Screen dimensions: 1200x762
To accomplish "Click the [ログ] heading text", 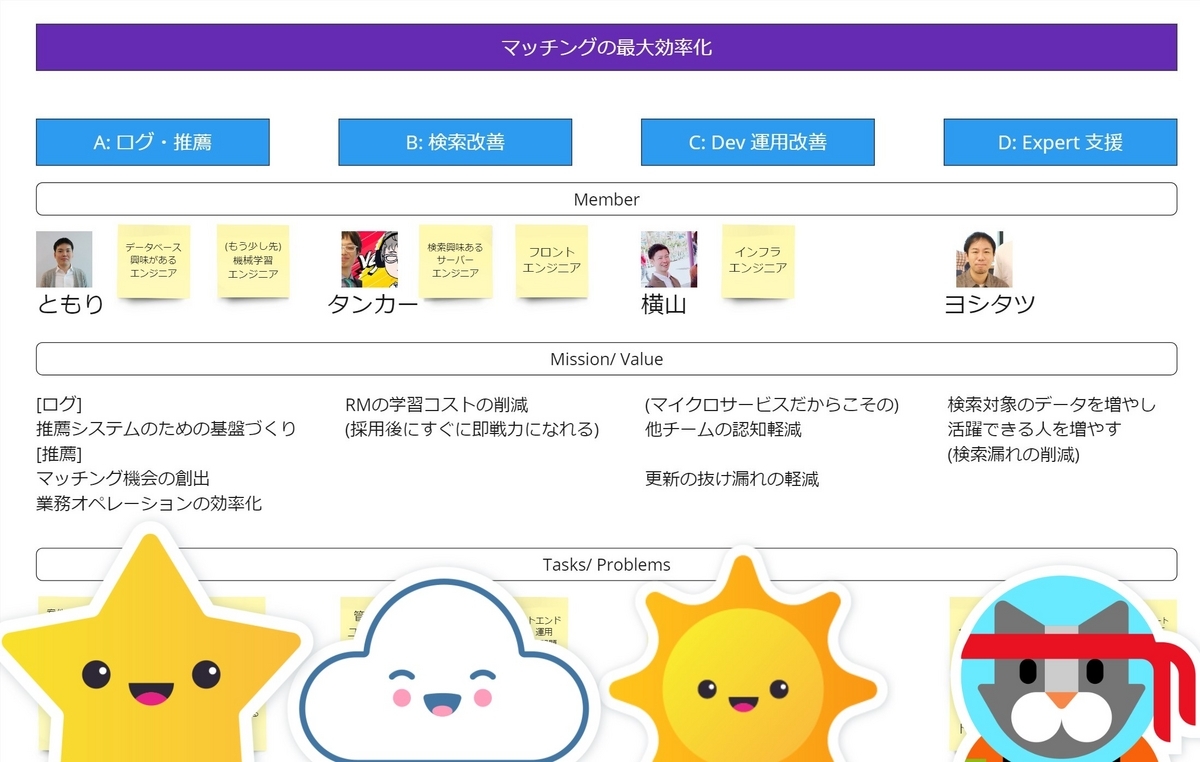I will [x=59, y=405].
